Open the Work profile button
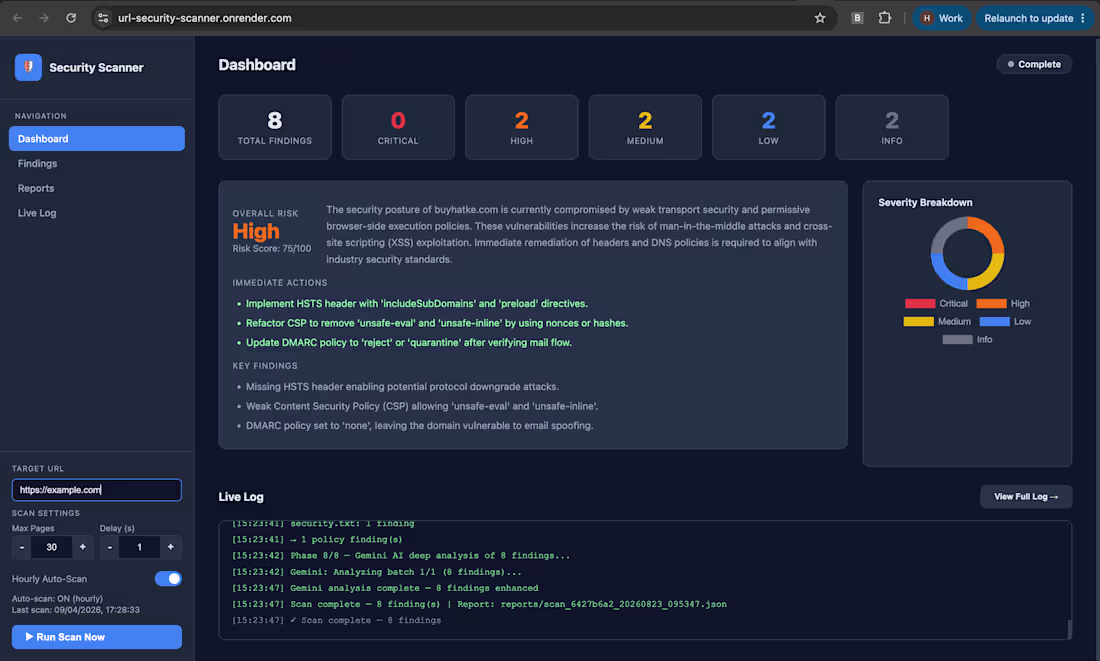 click(x=941, y=18)
